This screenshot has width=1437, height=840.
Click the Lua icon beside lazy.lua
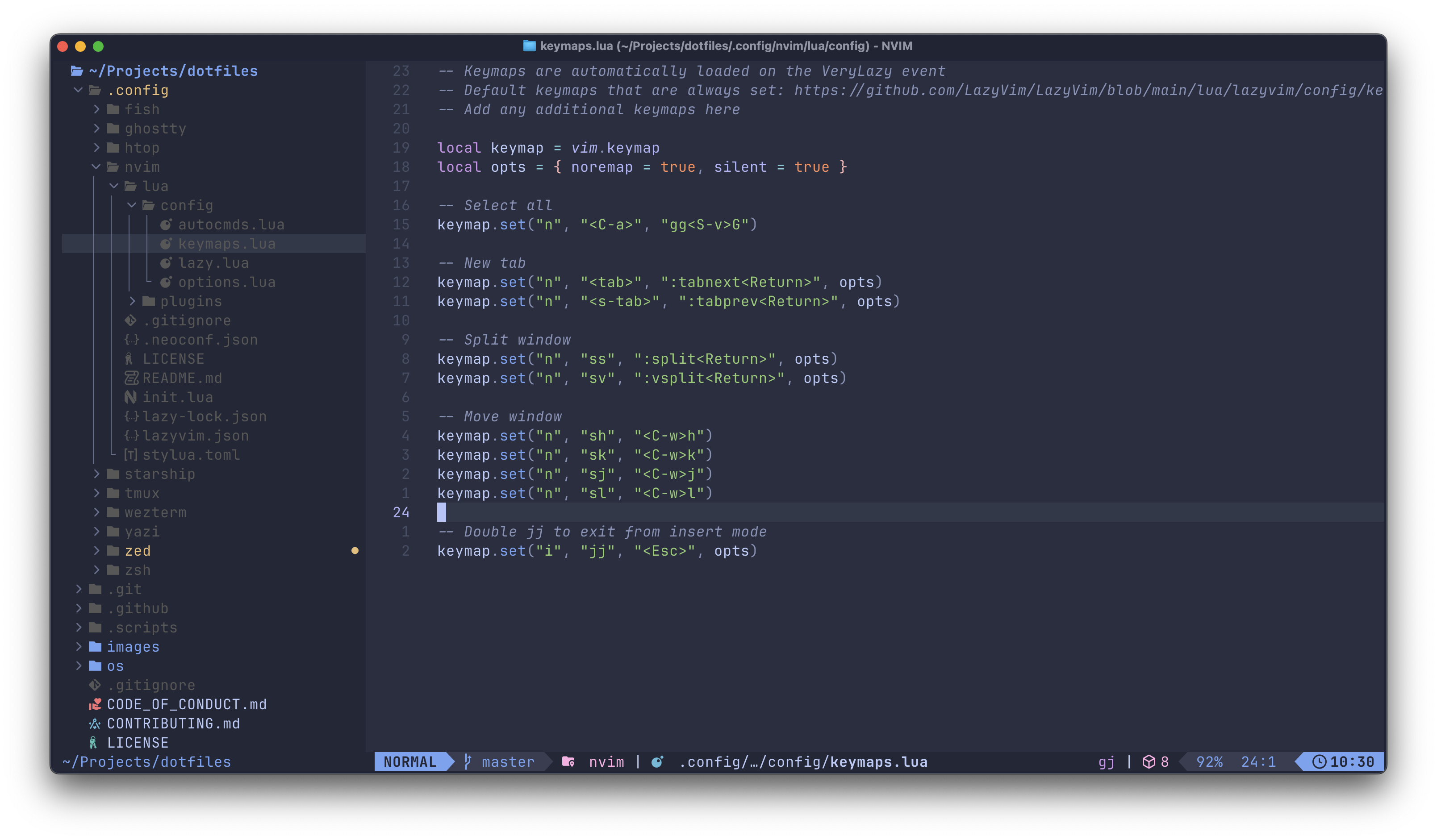[x=166, y=263]
